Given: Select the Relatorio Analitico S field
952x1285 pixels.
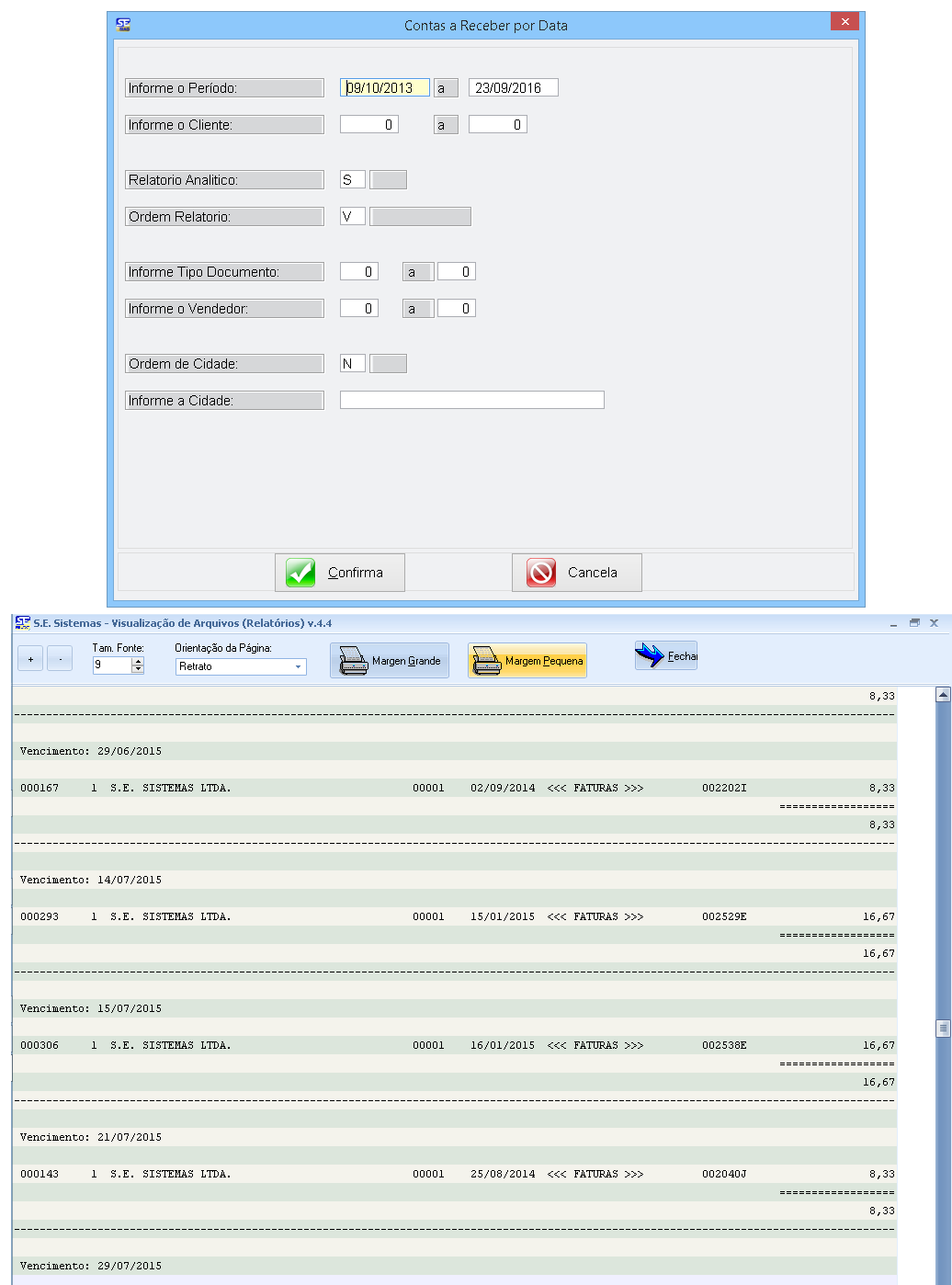Looking at the screenshot, I should click(352, 180).
